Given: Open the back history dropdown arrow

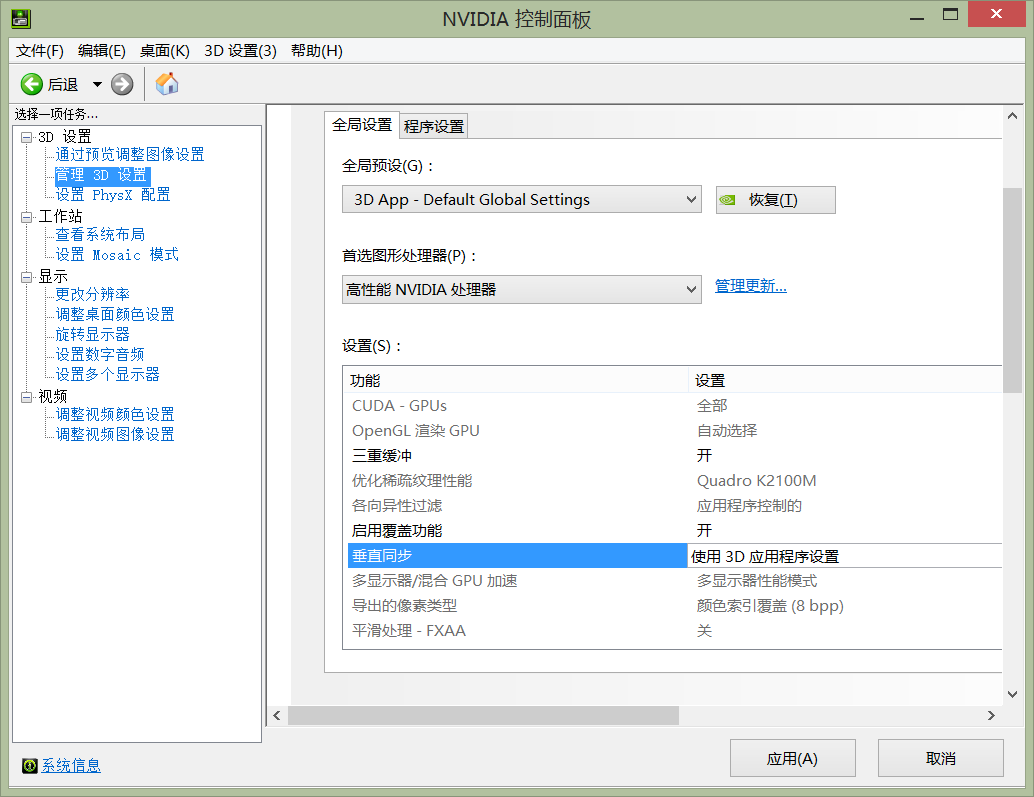Looking at the screenshot, I should [97, 84].
